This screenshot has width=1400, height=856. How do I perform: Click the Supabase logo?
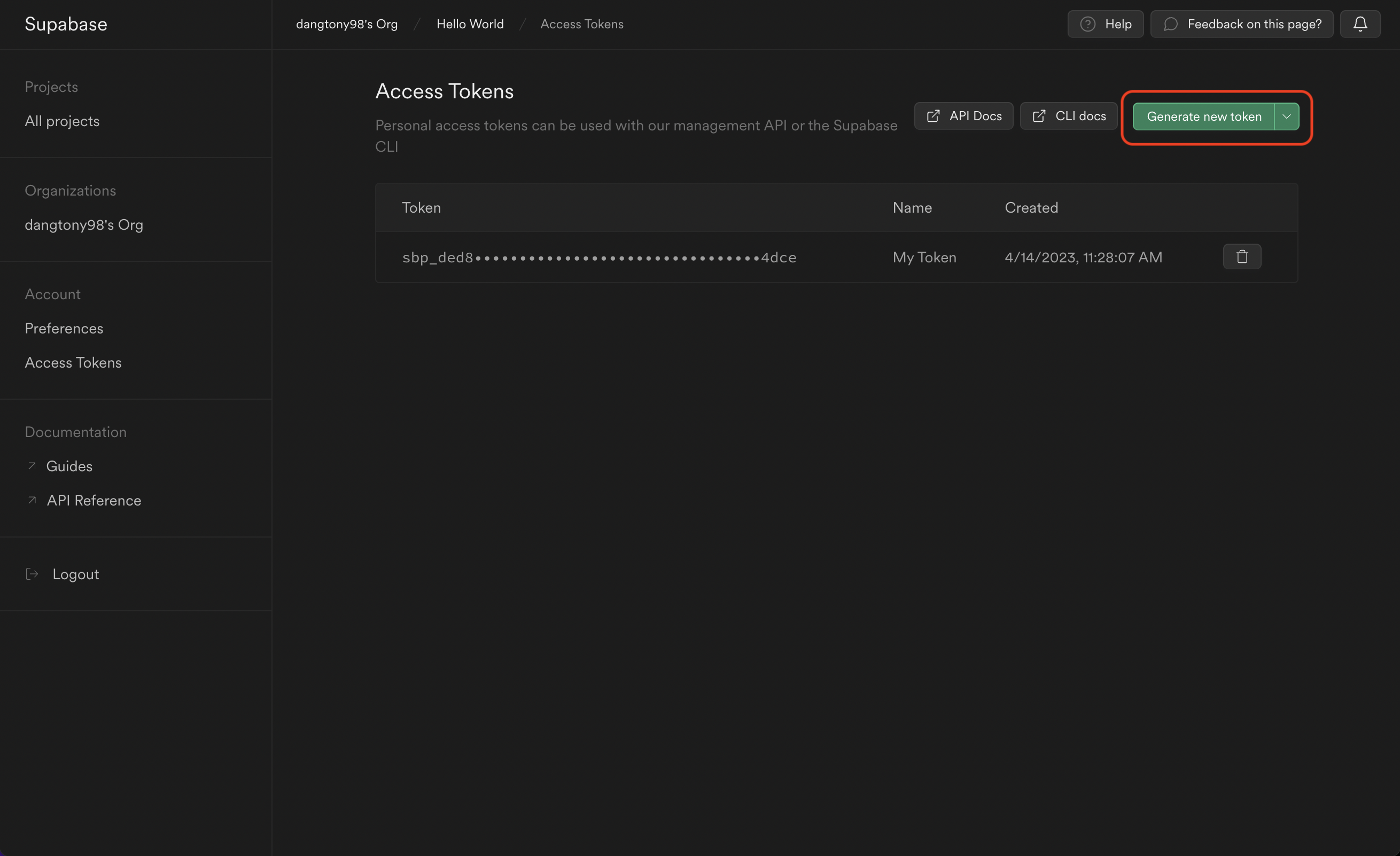point(65,24)
